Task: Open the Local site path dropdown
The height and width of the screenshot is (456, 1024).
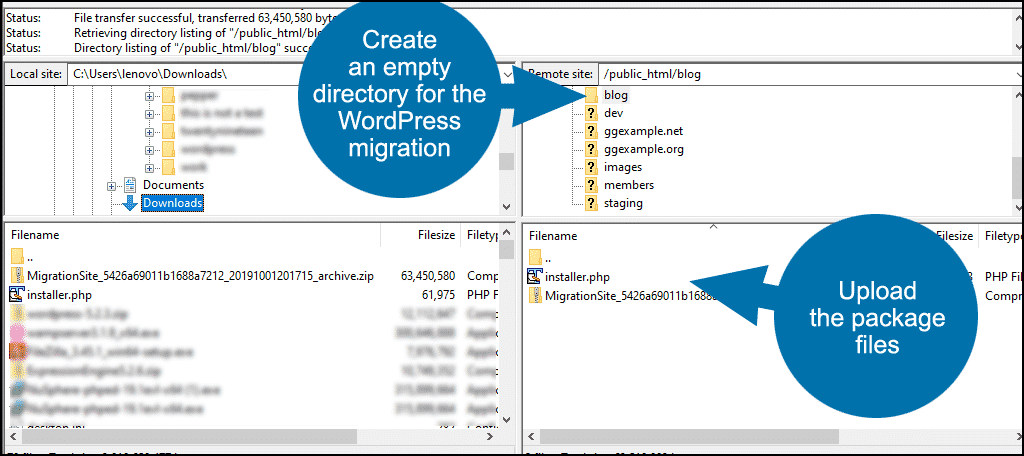Action: [x=508, y=74]
